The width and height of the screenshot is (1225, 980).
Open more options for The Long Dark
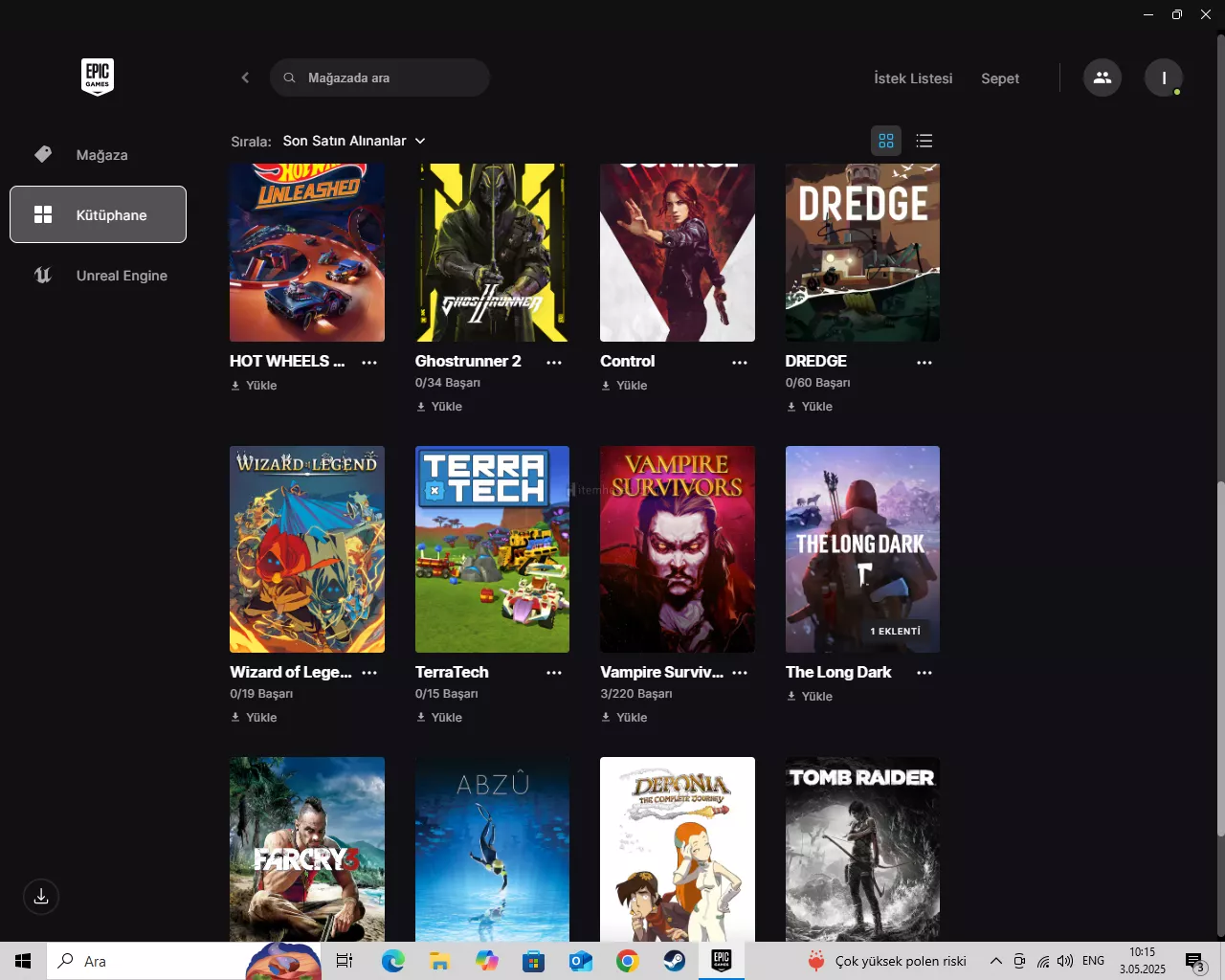[924, 673]
